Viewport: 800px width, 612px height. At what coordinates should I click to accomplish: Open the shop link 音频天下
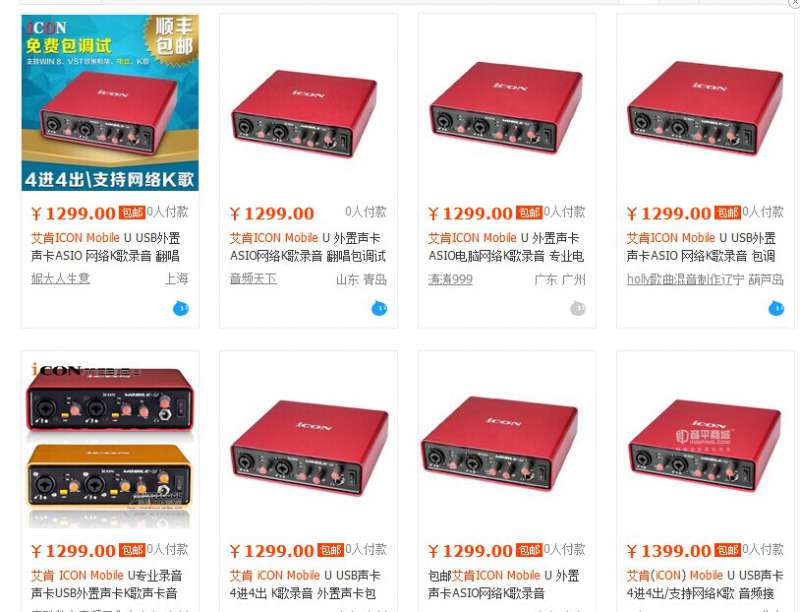pos(253,278)
